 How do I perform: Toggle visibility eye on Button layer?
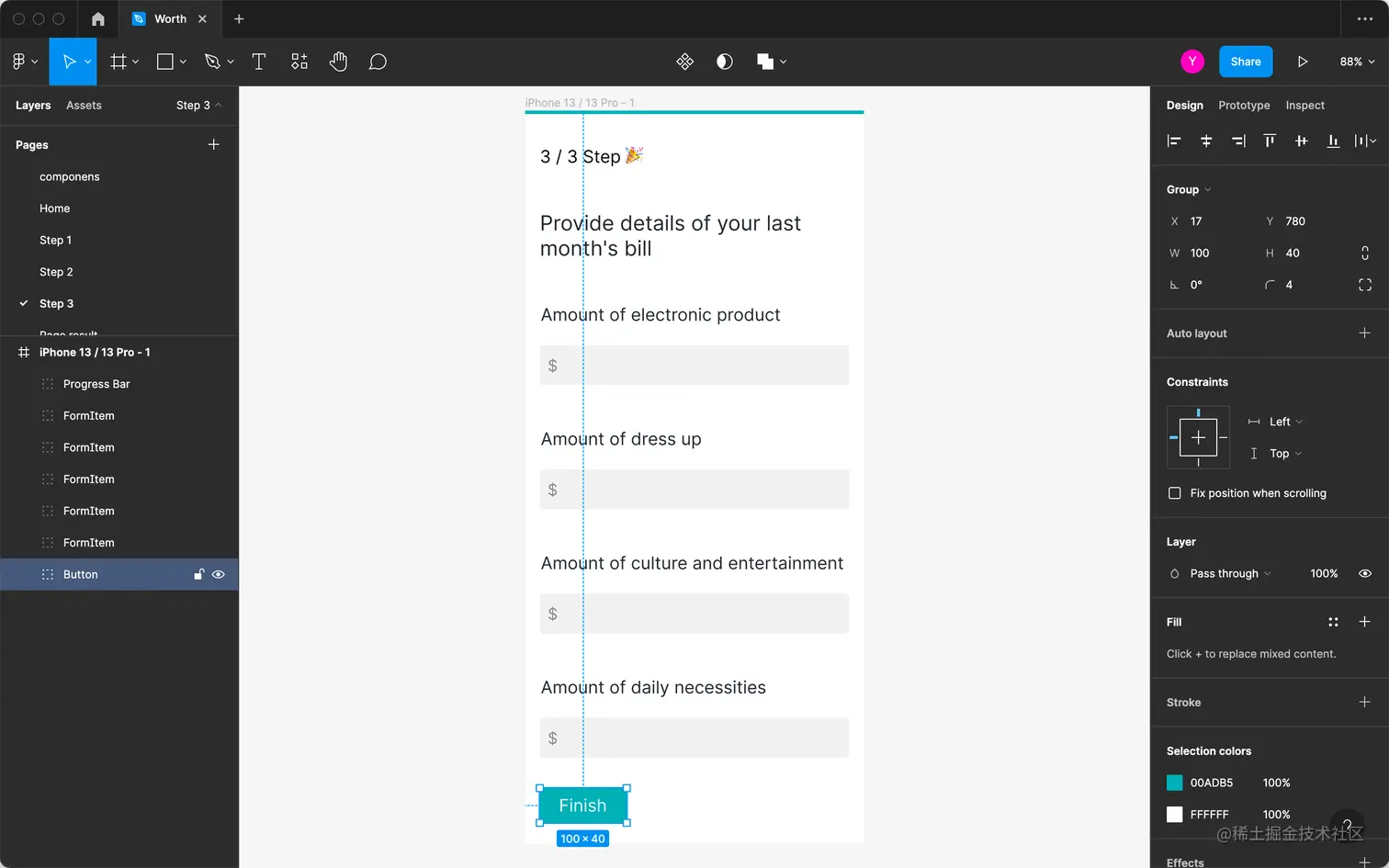tap(219, 574)
